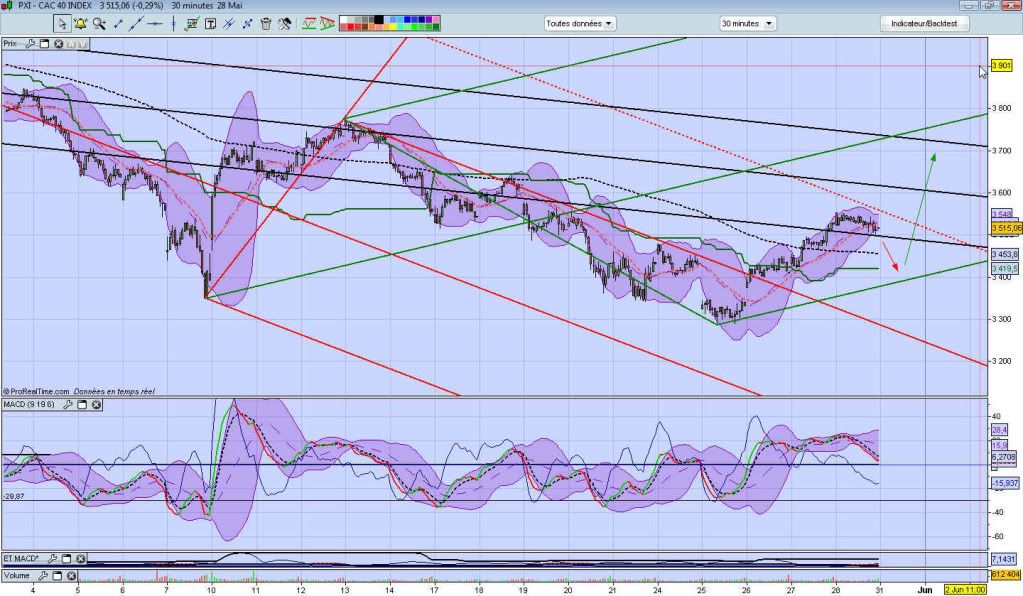The image size is (1023, 596).
Task: Toggle maximize on the MACD panel
Action: (82, 405)
